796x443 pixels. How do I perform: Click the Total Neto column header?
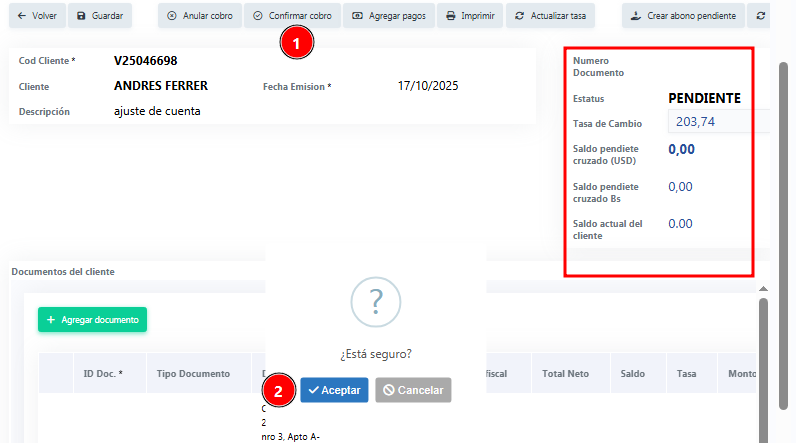565,373
